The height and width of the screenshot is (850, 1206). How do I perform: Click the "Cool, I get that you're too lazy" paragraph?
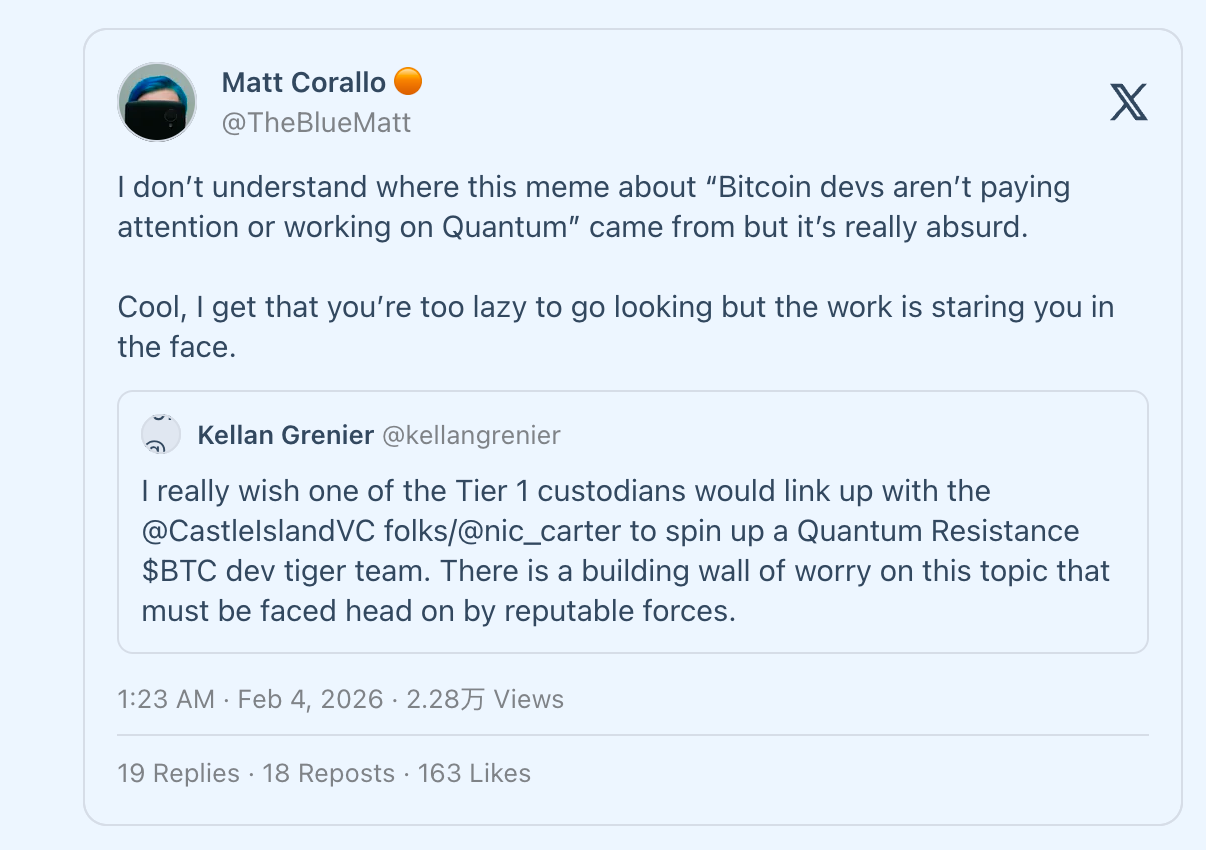tap(615, 326)
